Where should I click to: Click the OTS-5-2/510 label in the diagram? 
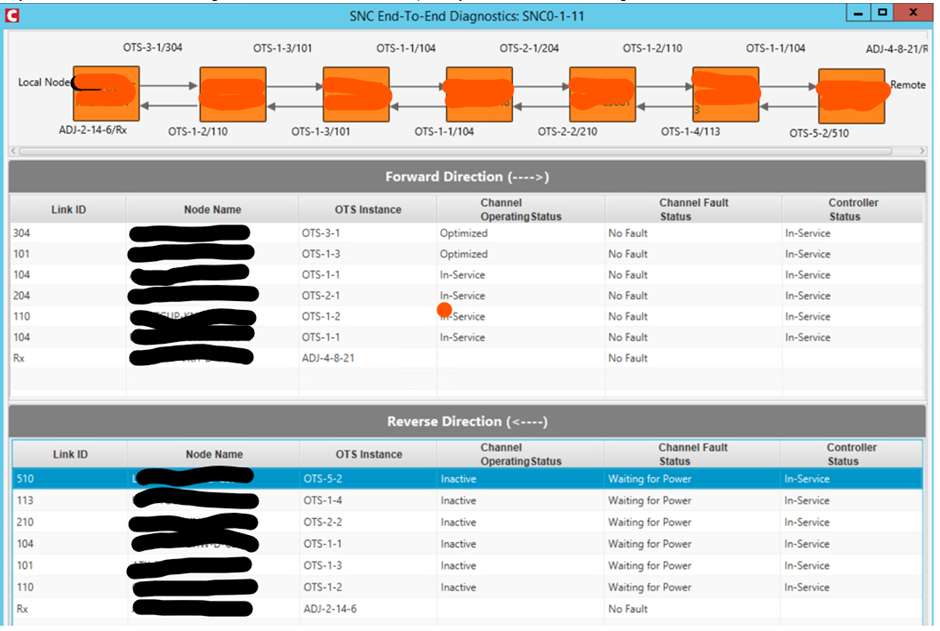pos(819,133)
